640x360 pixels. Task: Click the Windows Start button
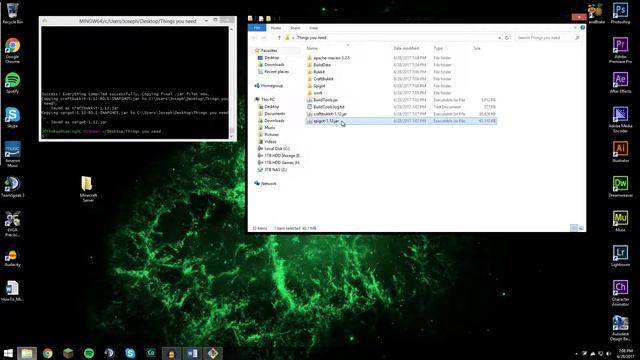point(8,353)
